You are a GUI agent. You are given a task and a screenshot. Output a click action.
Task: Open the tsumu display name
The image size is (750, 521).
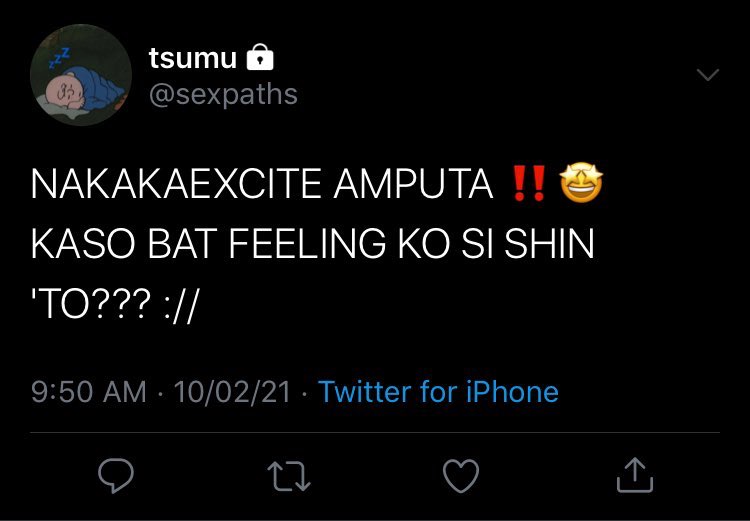point(193,58)
